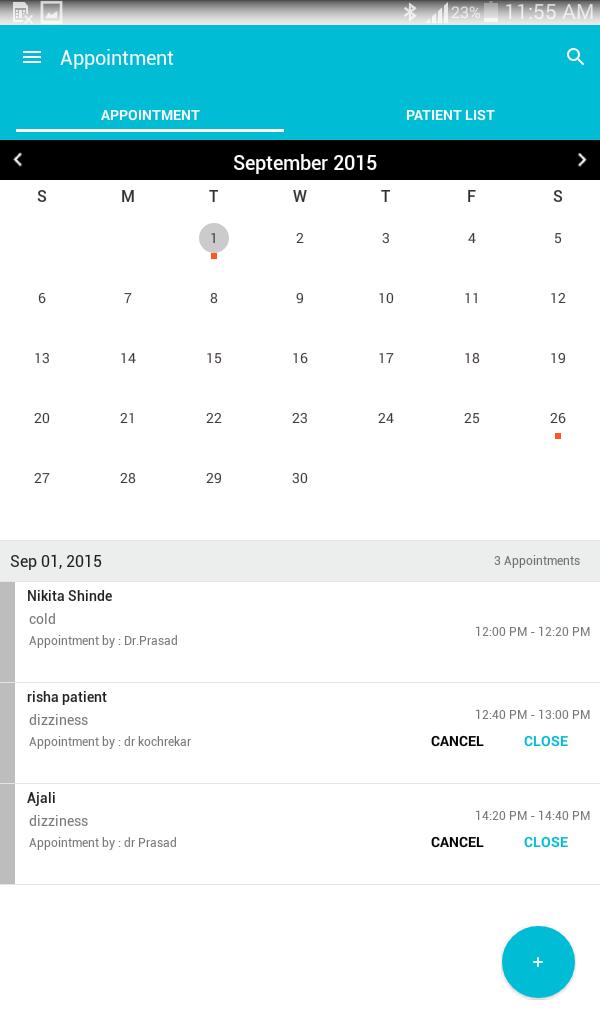Tap the September 2015 month header
This screenshot has width=600, height=1024.
point(305,162)
